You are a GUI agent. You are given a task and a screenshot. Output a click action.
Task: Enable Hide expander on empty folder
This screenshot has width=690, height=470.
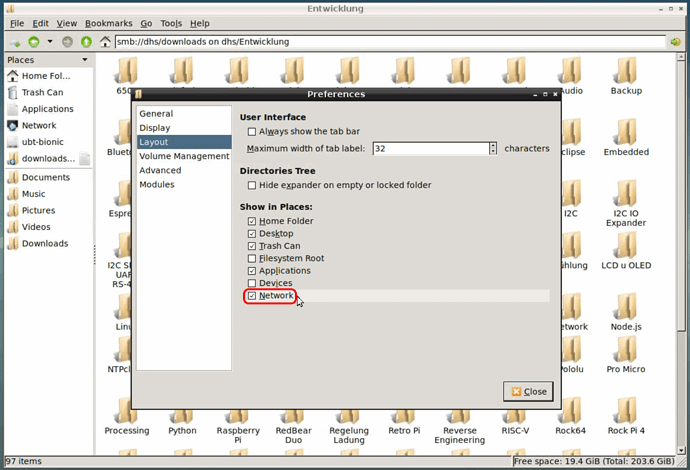pyautogui.click(x=252, y=185)
